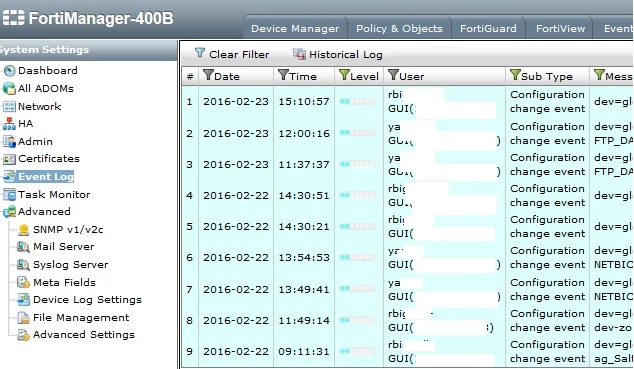The image size is (634, 369).
Task: Open Meta Fields settings
Action: click(64, 283)
